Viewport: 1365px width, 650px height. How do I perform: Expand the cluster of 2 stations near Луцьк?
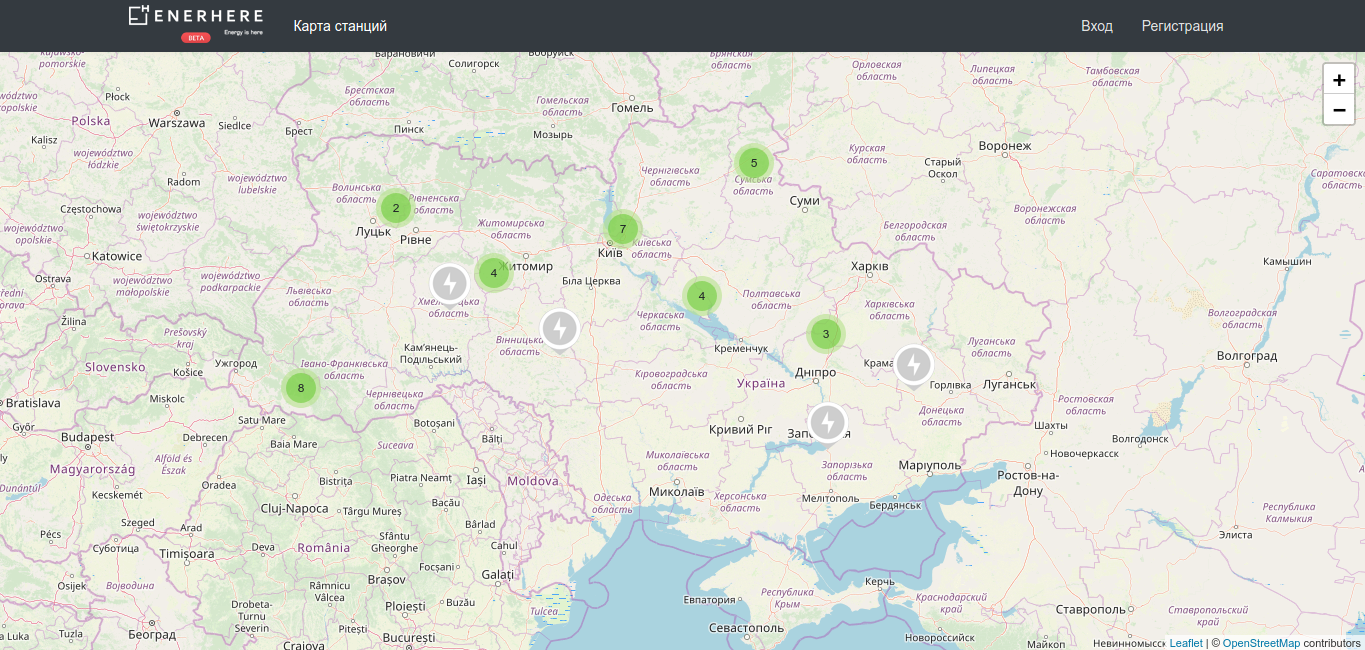pos(396,208)
